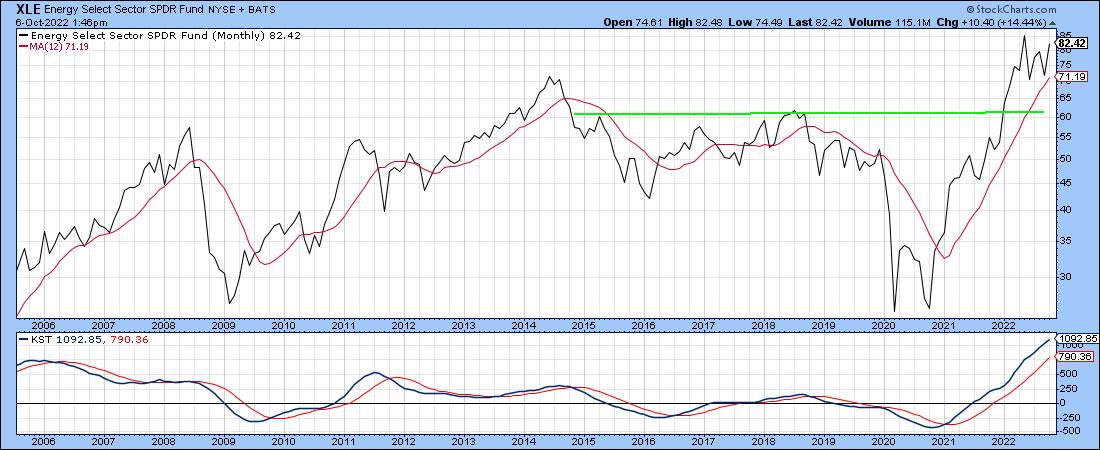This screenshot has height=450, width=1100.
Task: Click the boxed 71.19 moving average tag
Action: [1072, 77]
